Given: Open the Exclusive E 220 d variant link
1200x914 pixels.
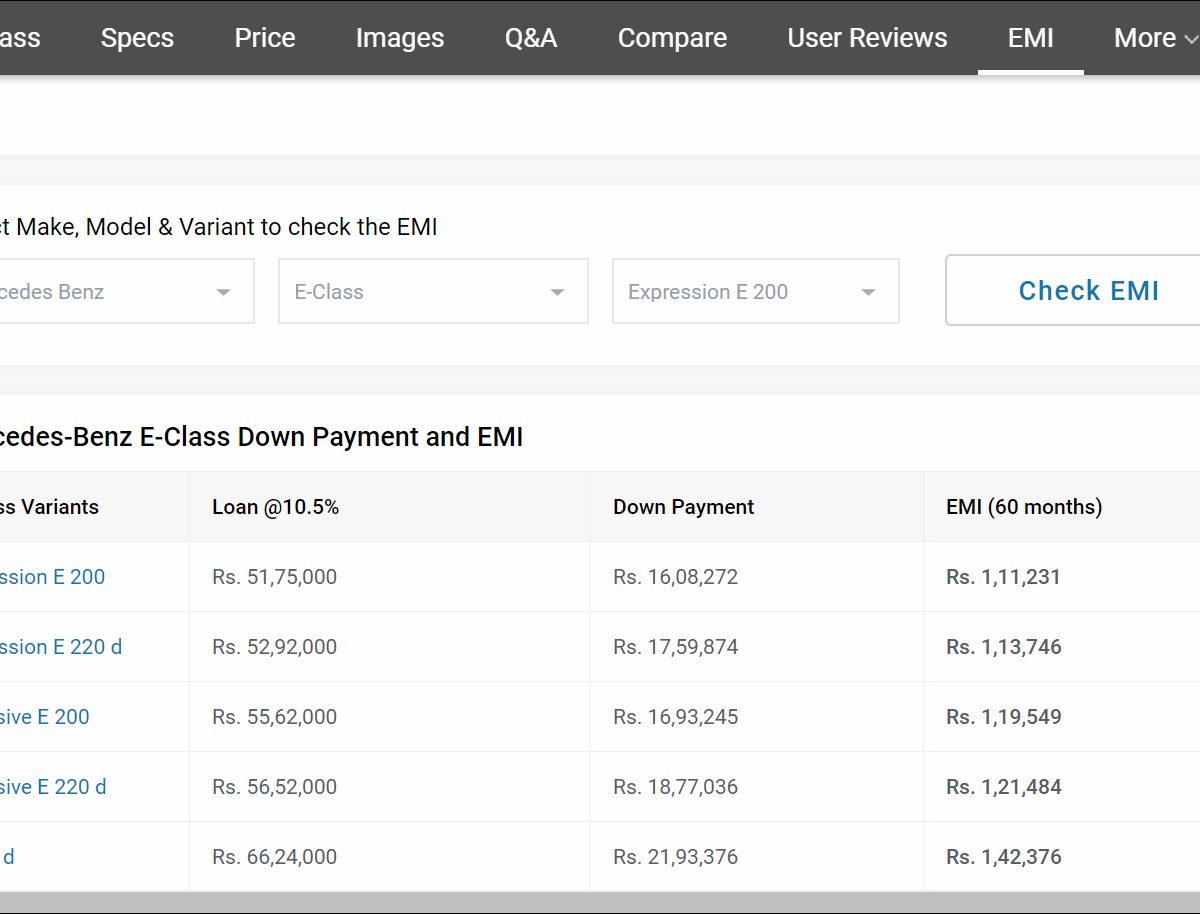Looking at the screenshot, I should 52,787.
